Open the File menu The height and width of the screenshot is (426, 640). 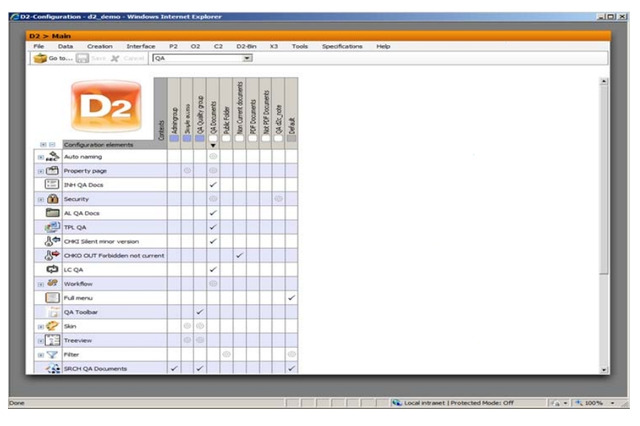(x=39, y=46)
